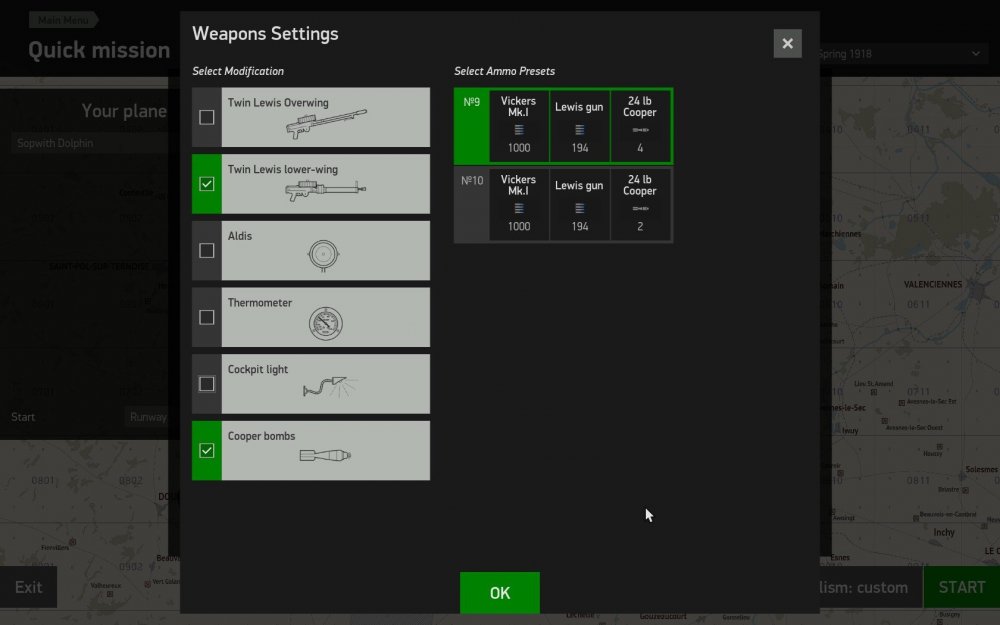Click Exit in the Quick mission window
Image resolution: width=1000 pixels, height=625 pixels.
click(x=29, y=587)
